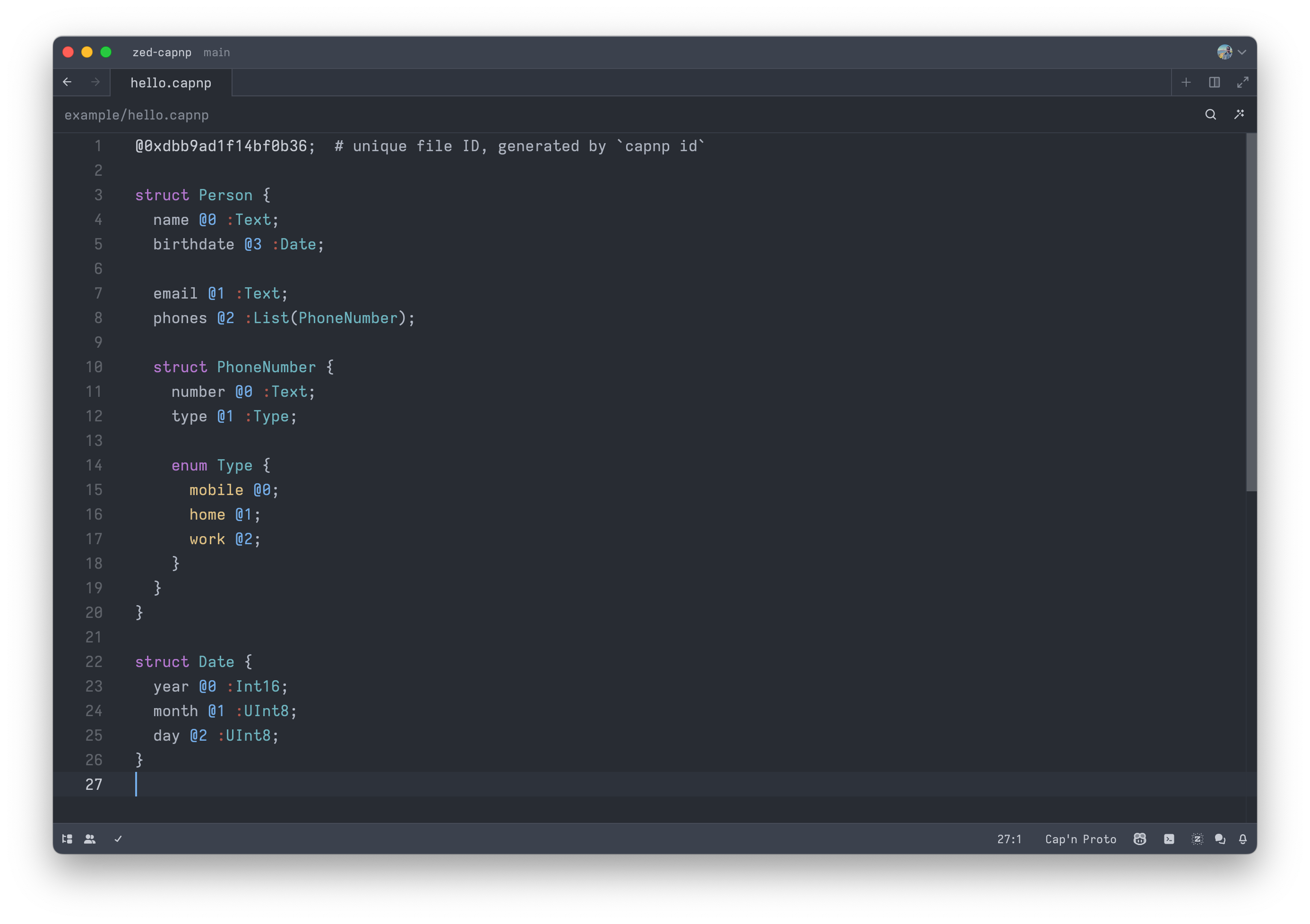Image resolution: width=1310 pixels, height=924 pixels.
Task: Click 'birthdate' field on line 5
Action: click(193, 244)
